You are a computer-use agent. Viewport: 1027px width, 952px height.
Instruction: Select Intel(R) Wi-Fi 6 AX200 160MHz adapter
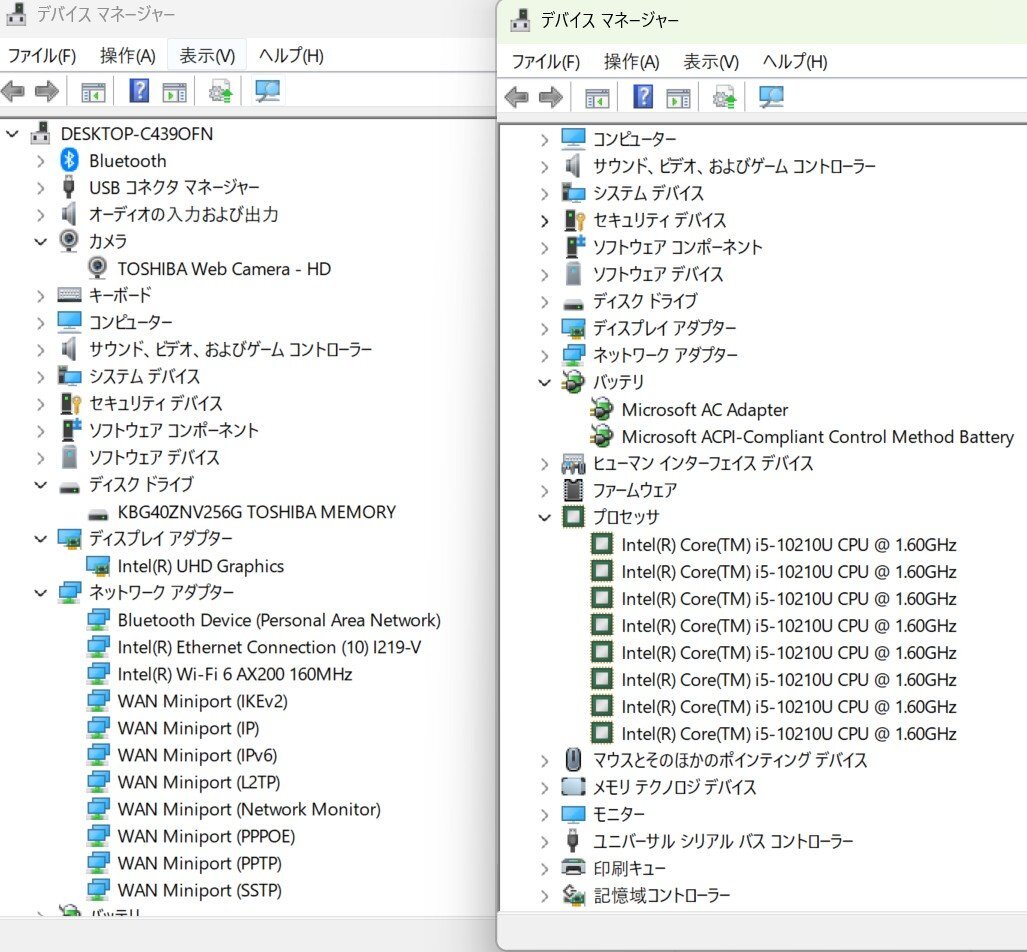click(x=235, y=674)
